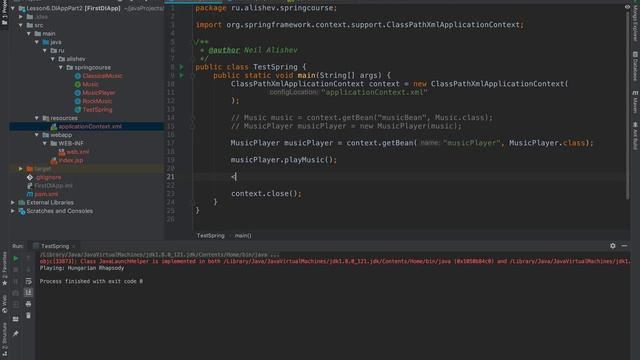This screenshot has height=360, width=640.
Task: Expand Scratches and Consoles node
Action: 13,211
